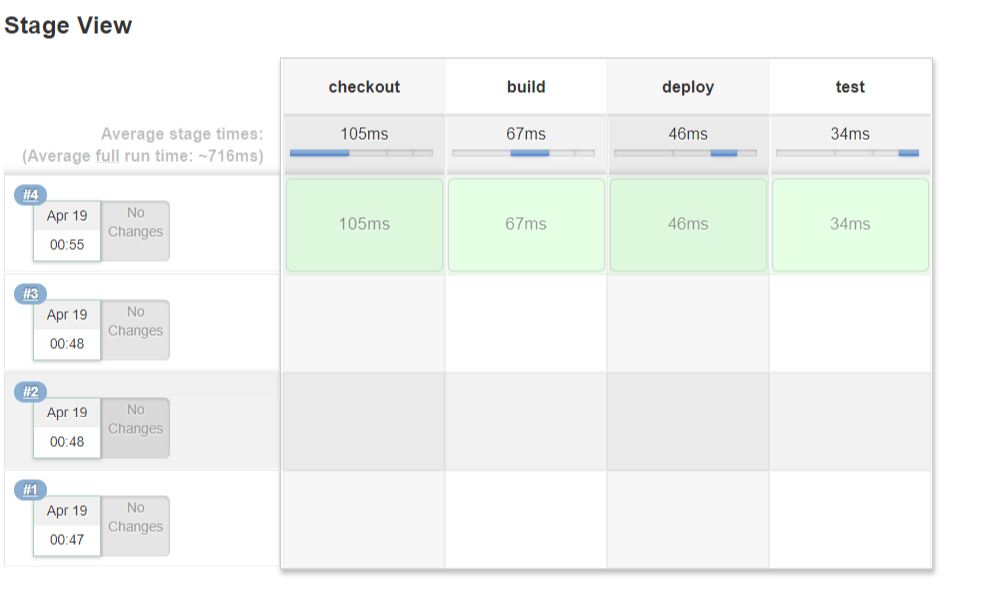
Task: Click the build stage 67ms cell
Action: point(526,225)
